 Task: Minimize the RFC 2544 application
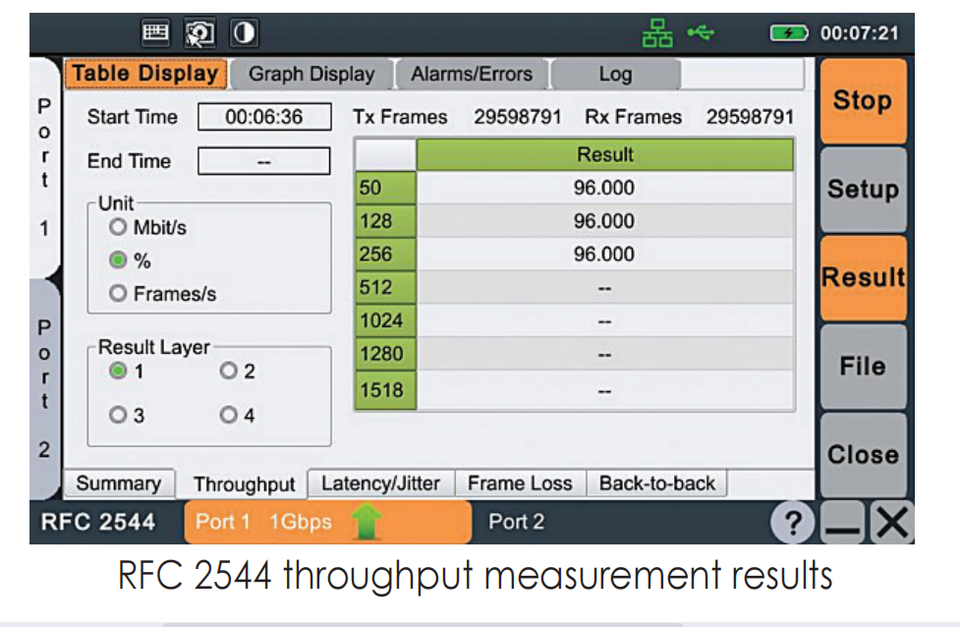pos(842,523)
